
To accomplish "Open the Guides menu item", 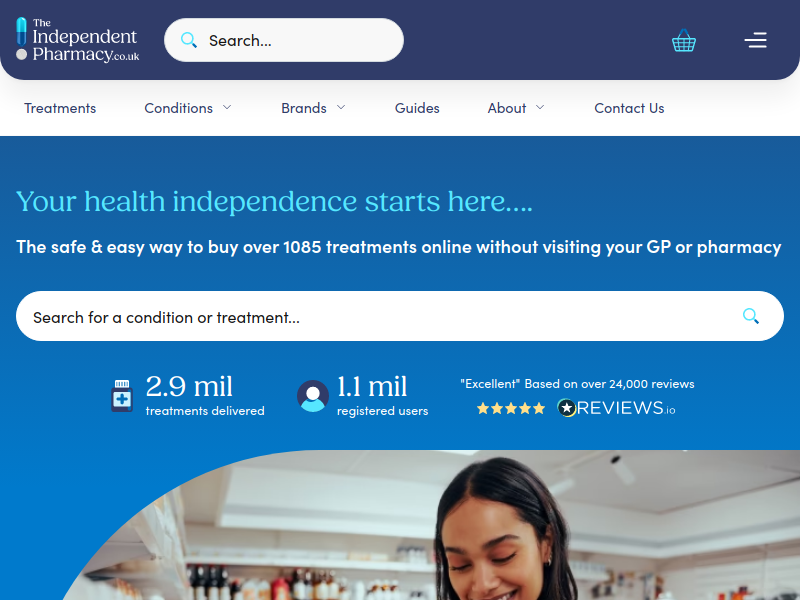I will point(417,108).
